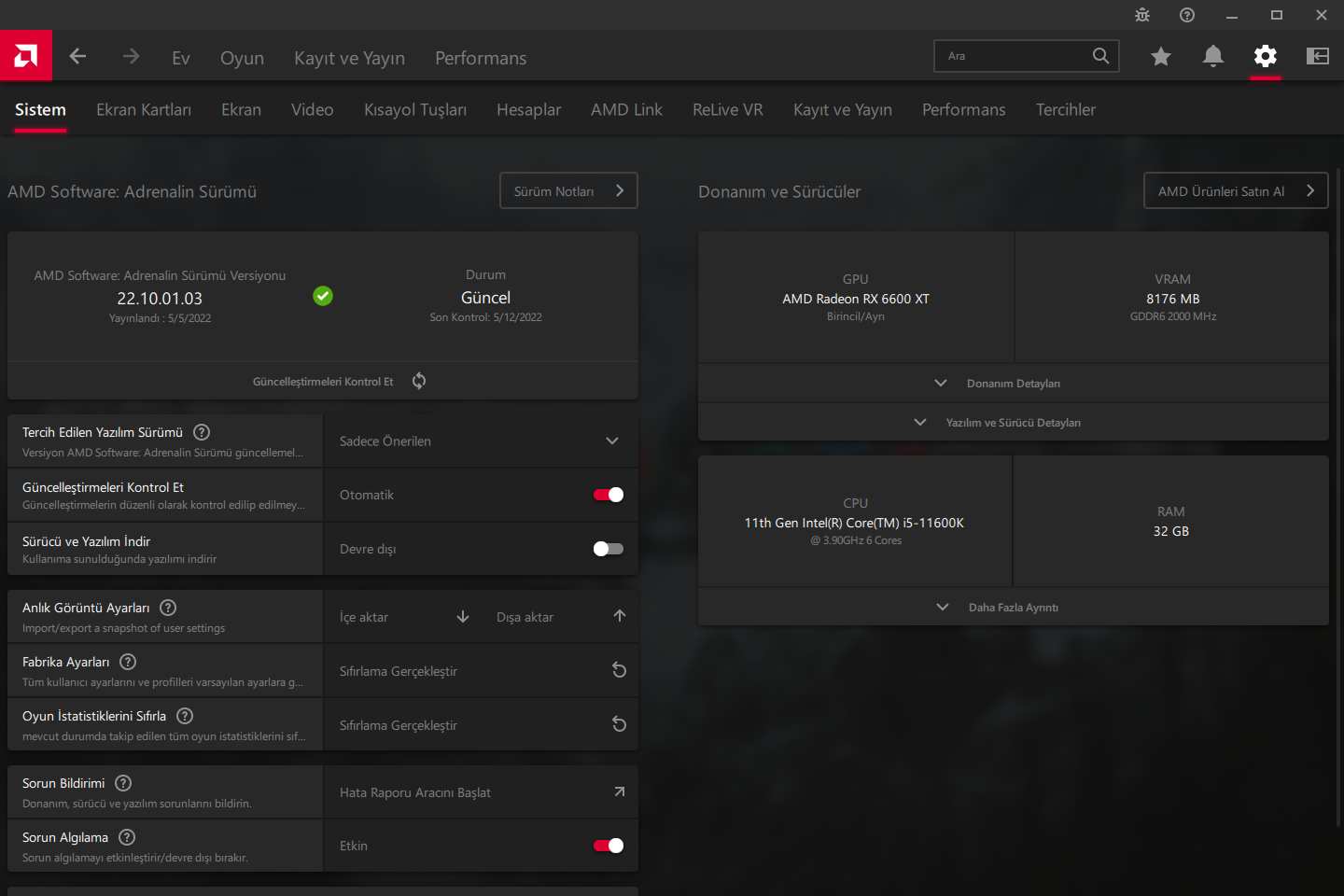The width and height of the screenshot is (1344, 896).
Task: Open Oyun in the top navigation
Action: tap(242, 58)
